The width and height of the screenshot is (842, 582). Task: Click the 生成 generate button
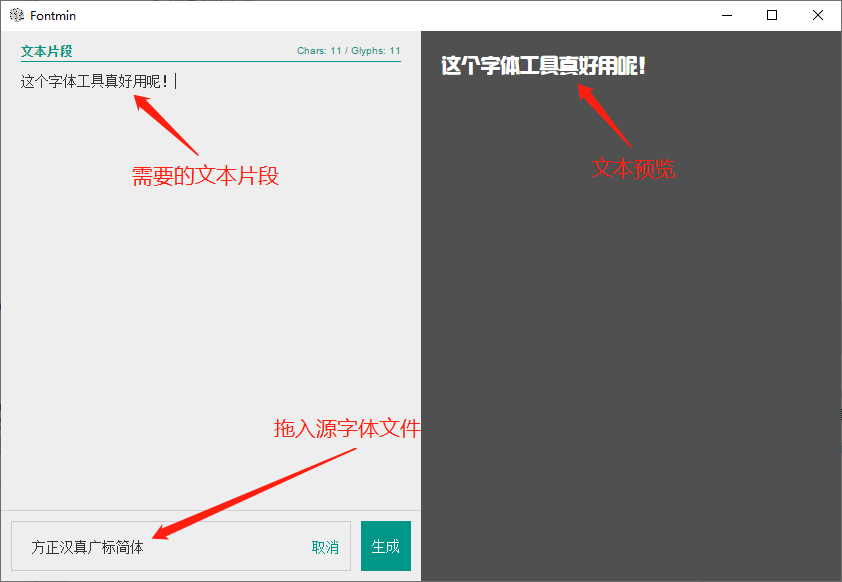point(386,546)
